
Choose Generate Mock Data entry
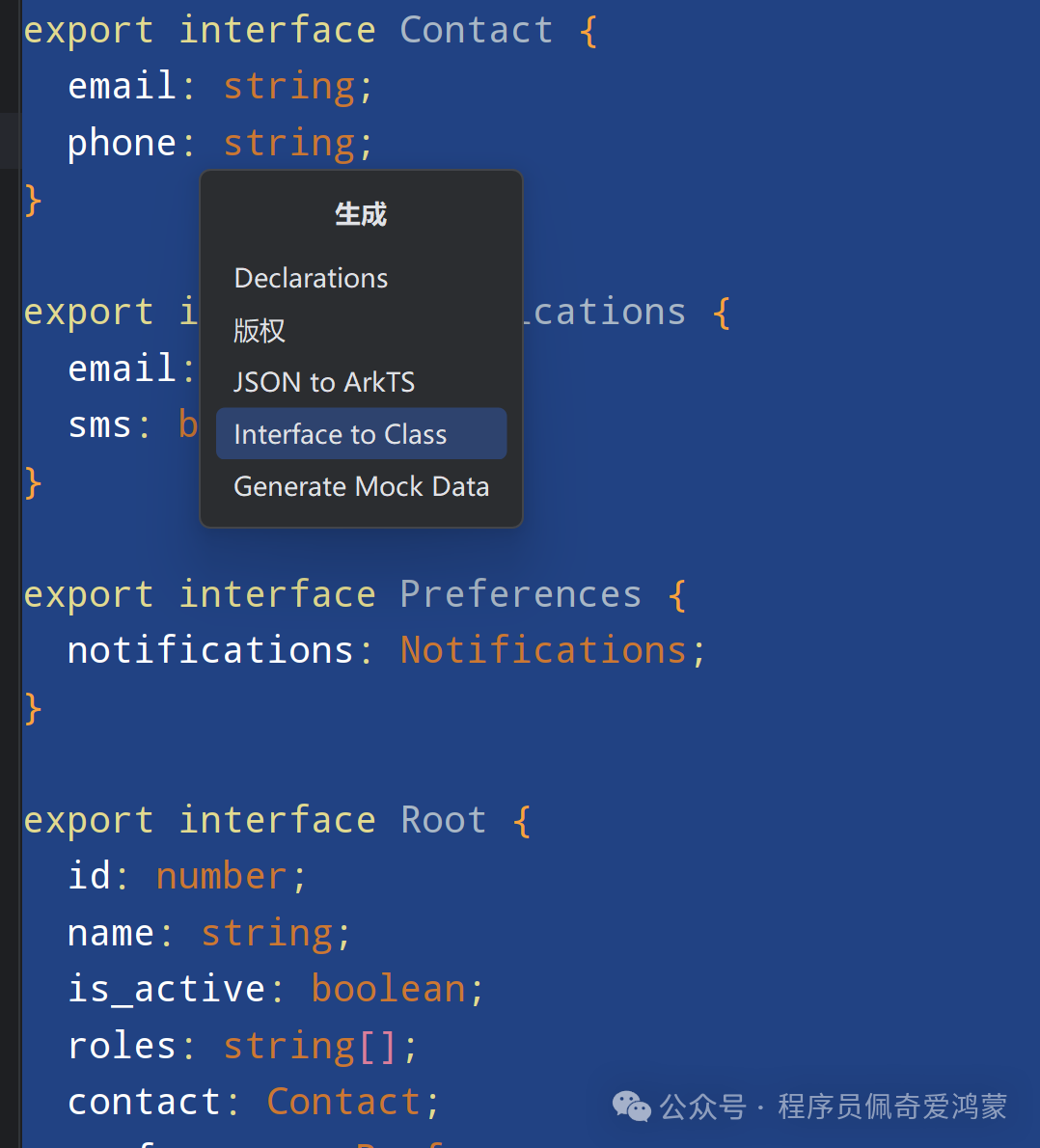click(x=361, y=486)
